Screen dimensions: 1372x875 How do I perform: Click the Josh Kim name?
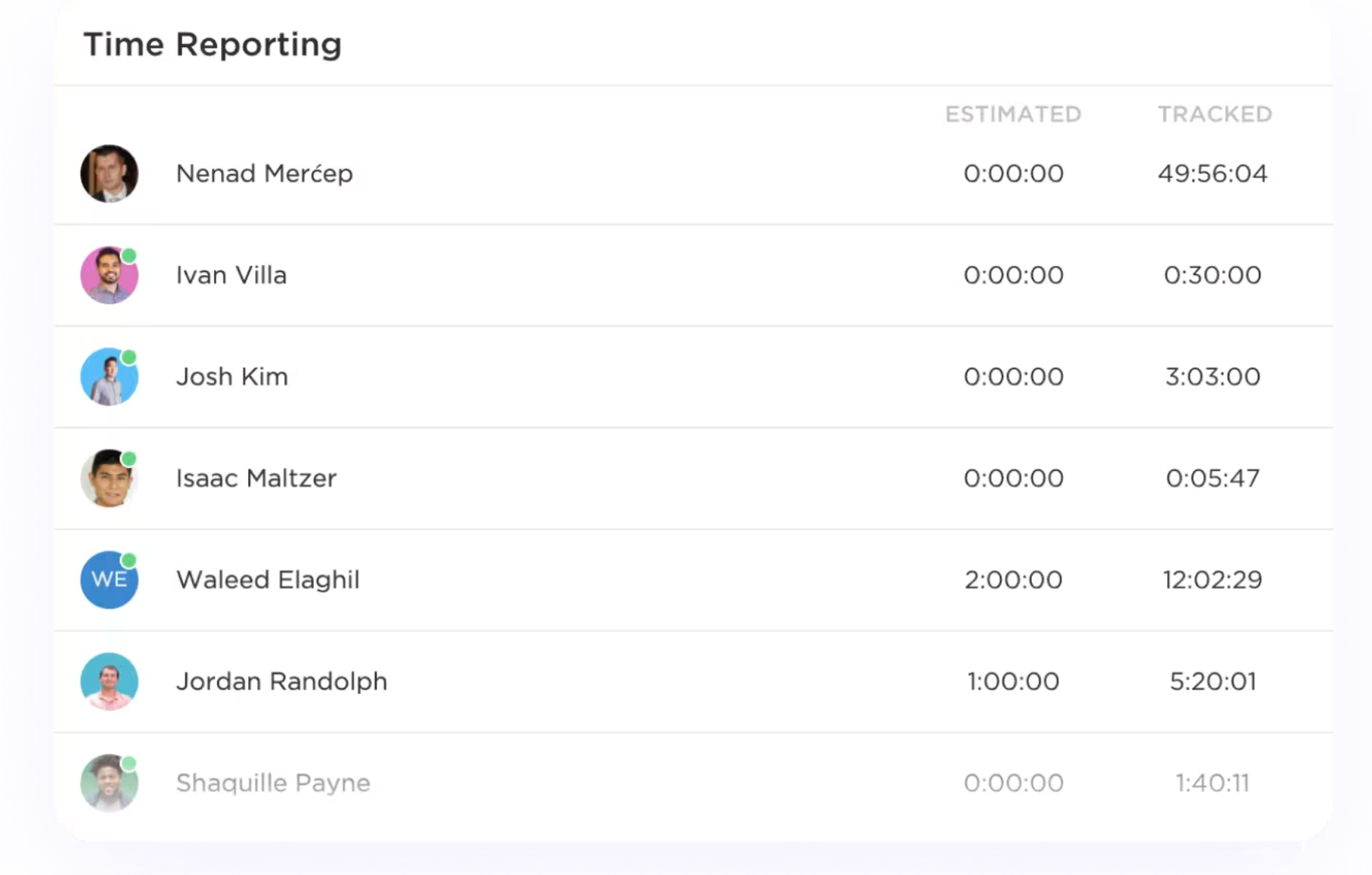pos(232,377)
